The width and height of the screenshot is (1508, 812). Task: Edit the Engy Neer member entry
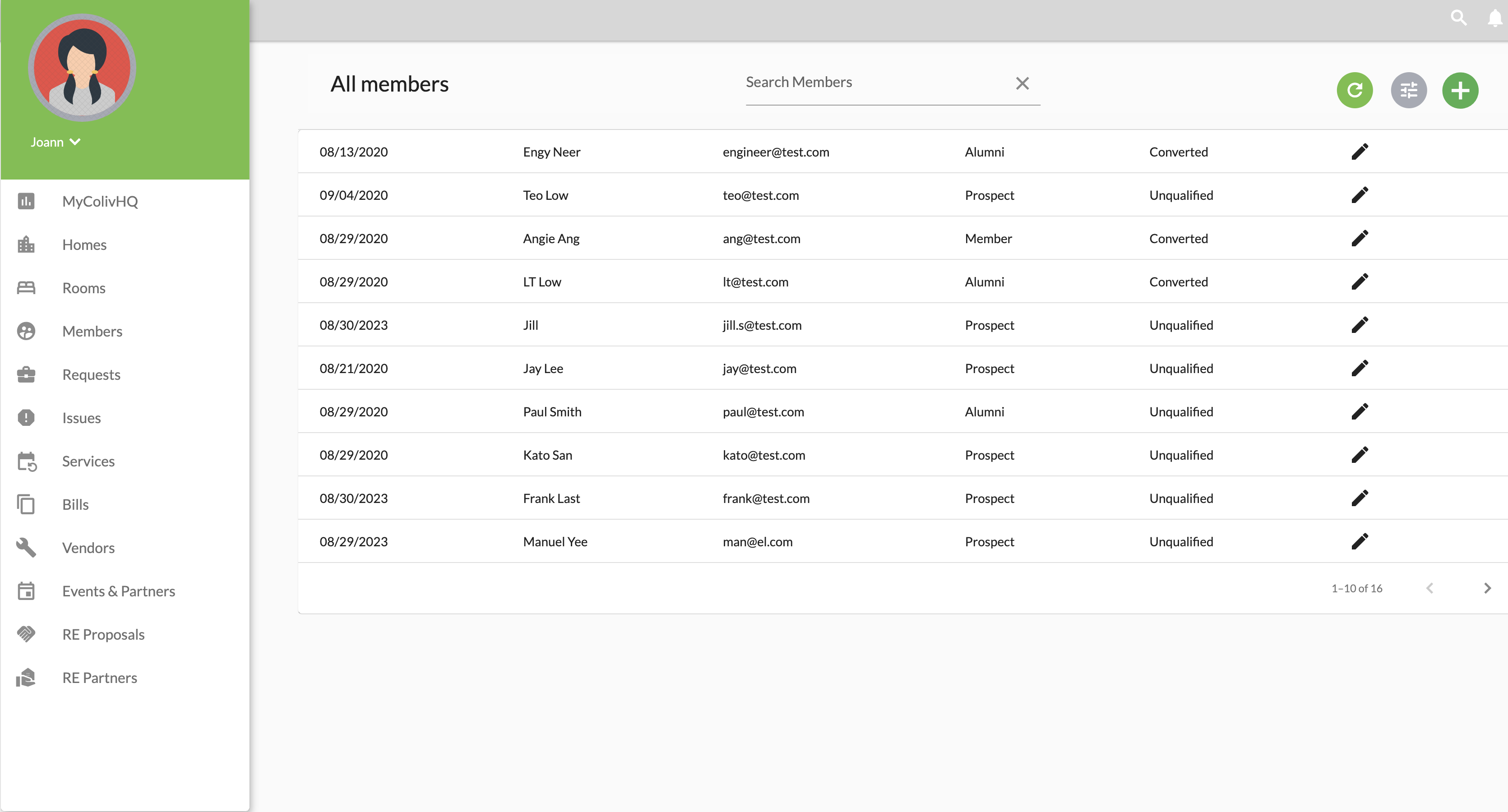1360,151
